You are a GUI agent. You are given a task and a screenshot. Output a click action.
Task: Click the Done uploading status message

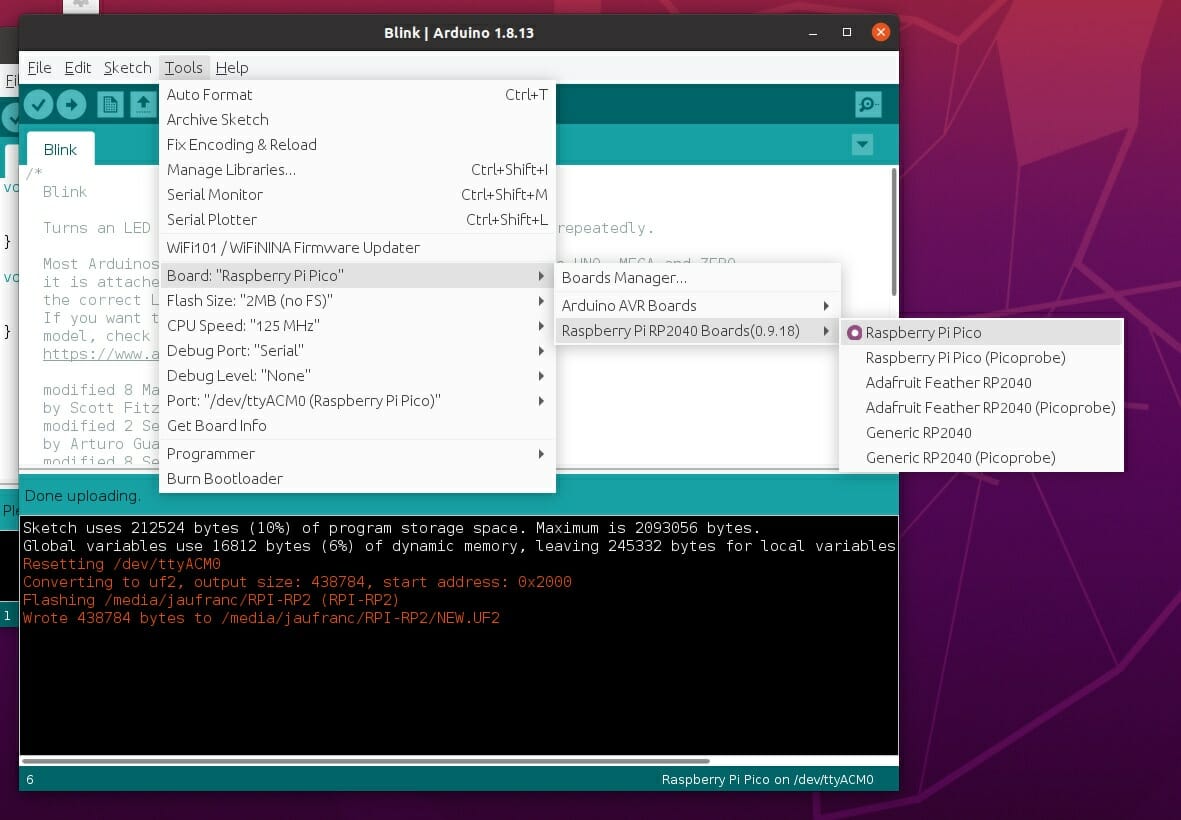pos(83,495)
